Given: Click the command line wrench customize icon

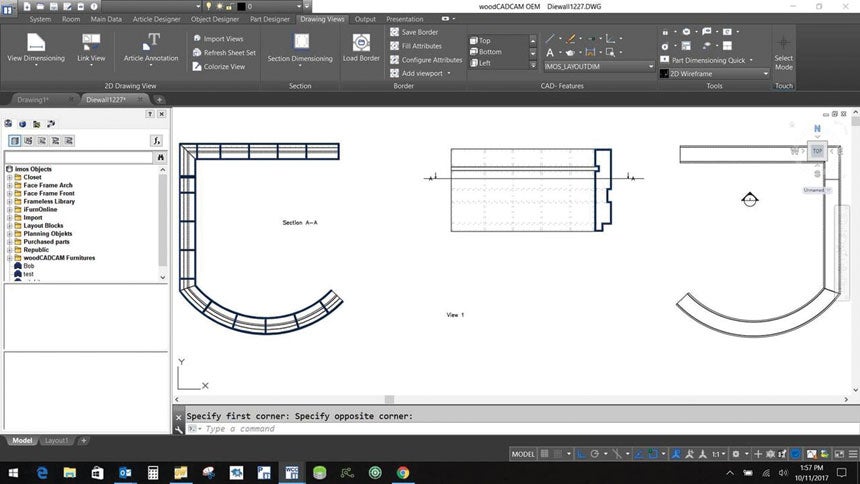Looking at the screenshot, I should [178, 430].
